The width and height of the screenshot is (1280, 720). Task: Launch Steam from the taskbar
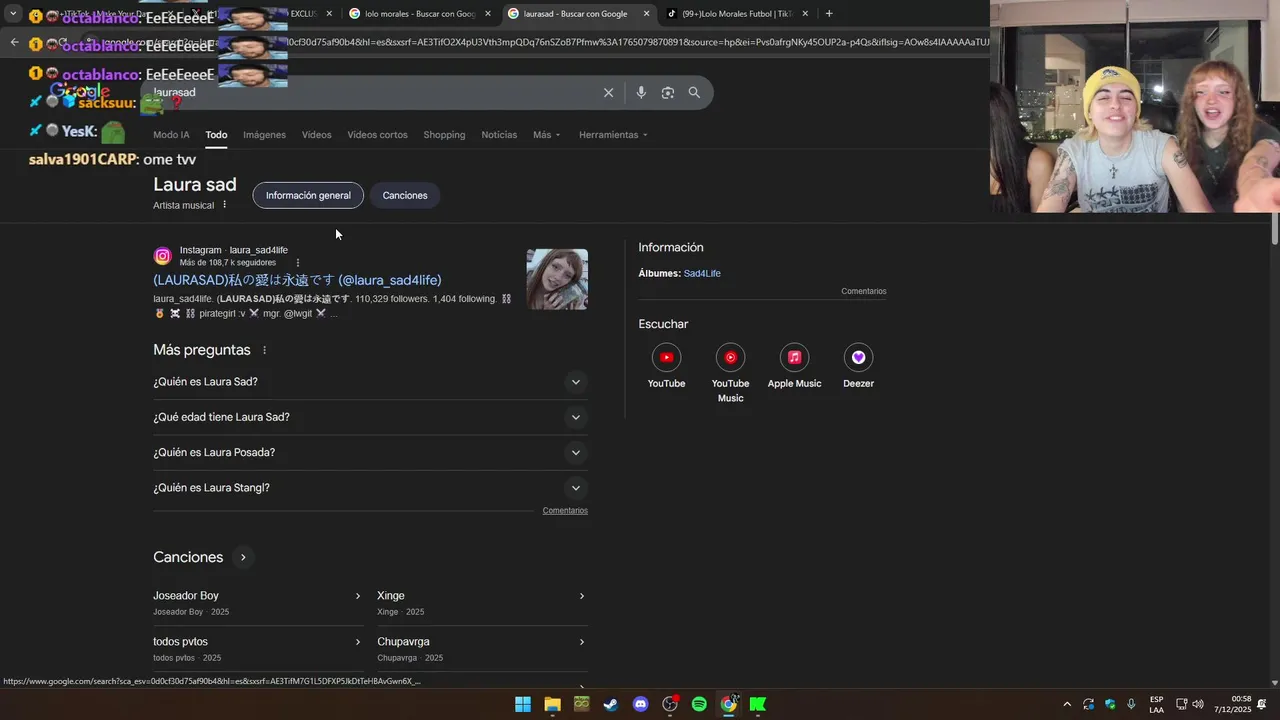coord(611,704)
